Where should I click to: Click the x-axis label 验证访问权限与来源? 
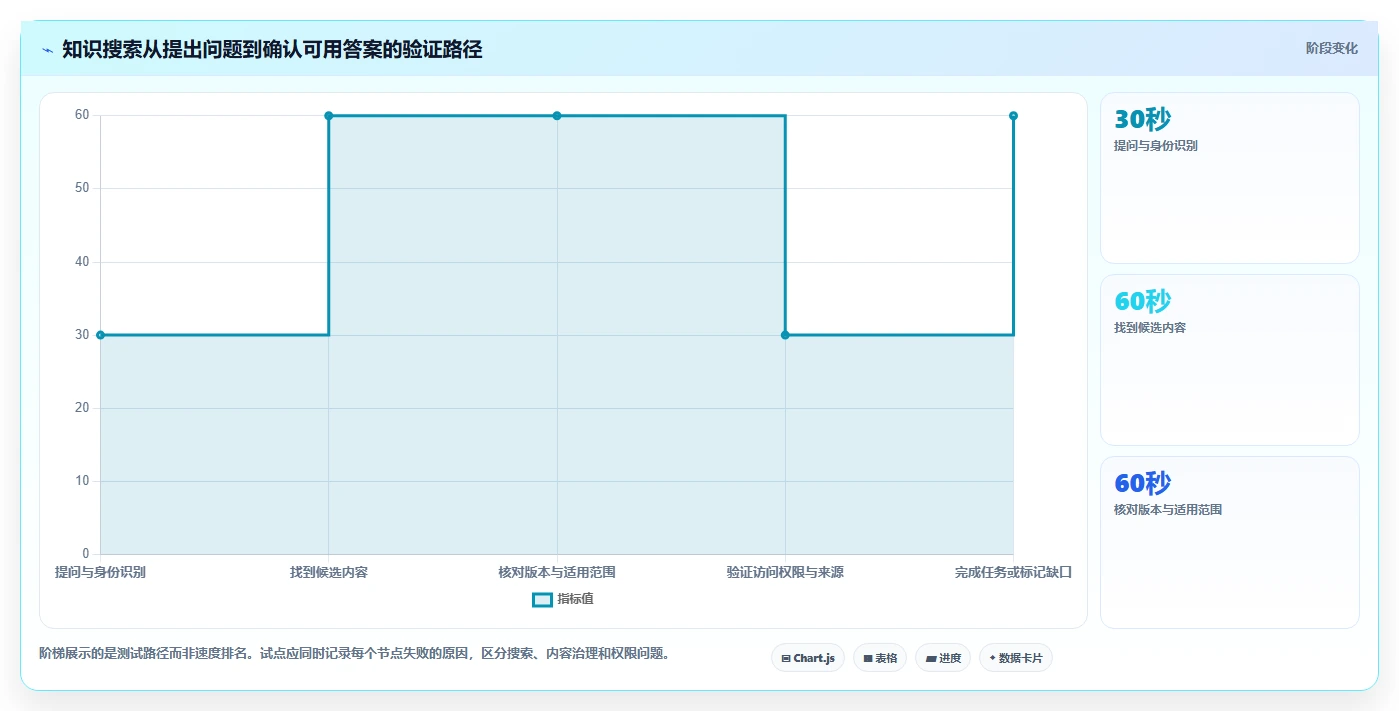[x=785, y=573]
